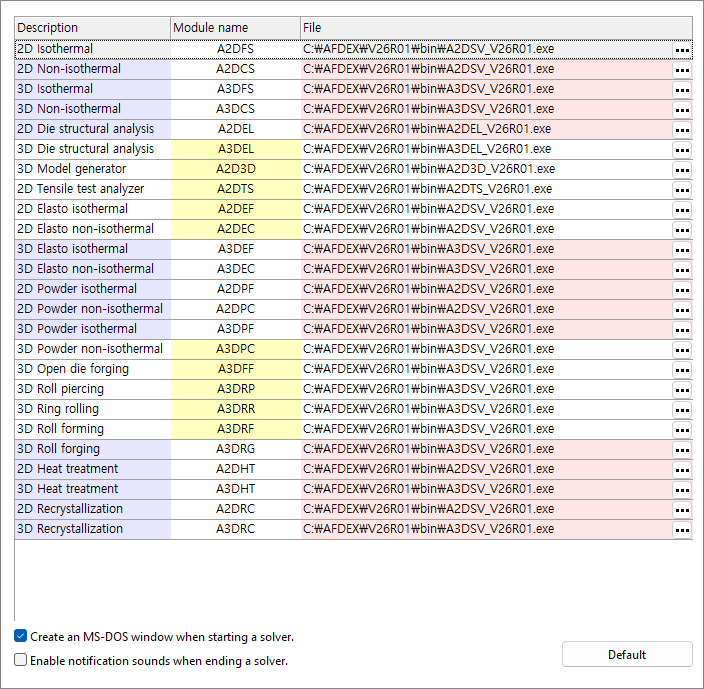The height and width of the screenshot is (689, 704).
Task: Open file browser for 3D Elasto isothermal
Action: coord(682,250)
